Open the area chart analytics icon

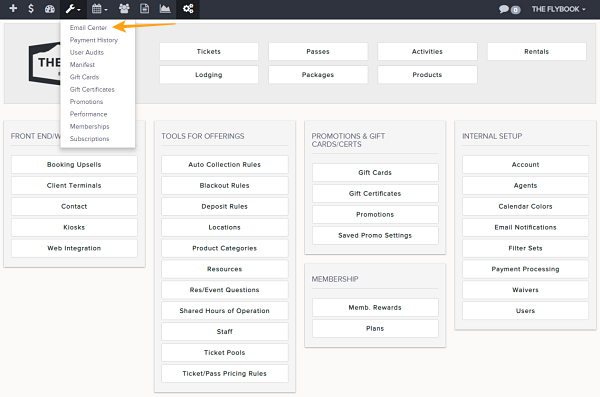[165, 8]
